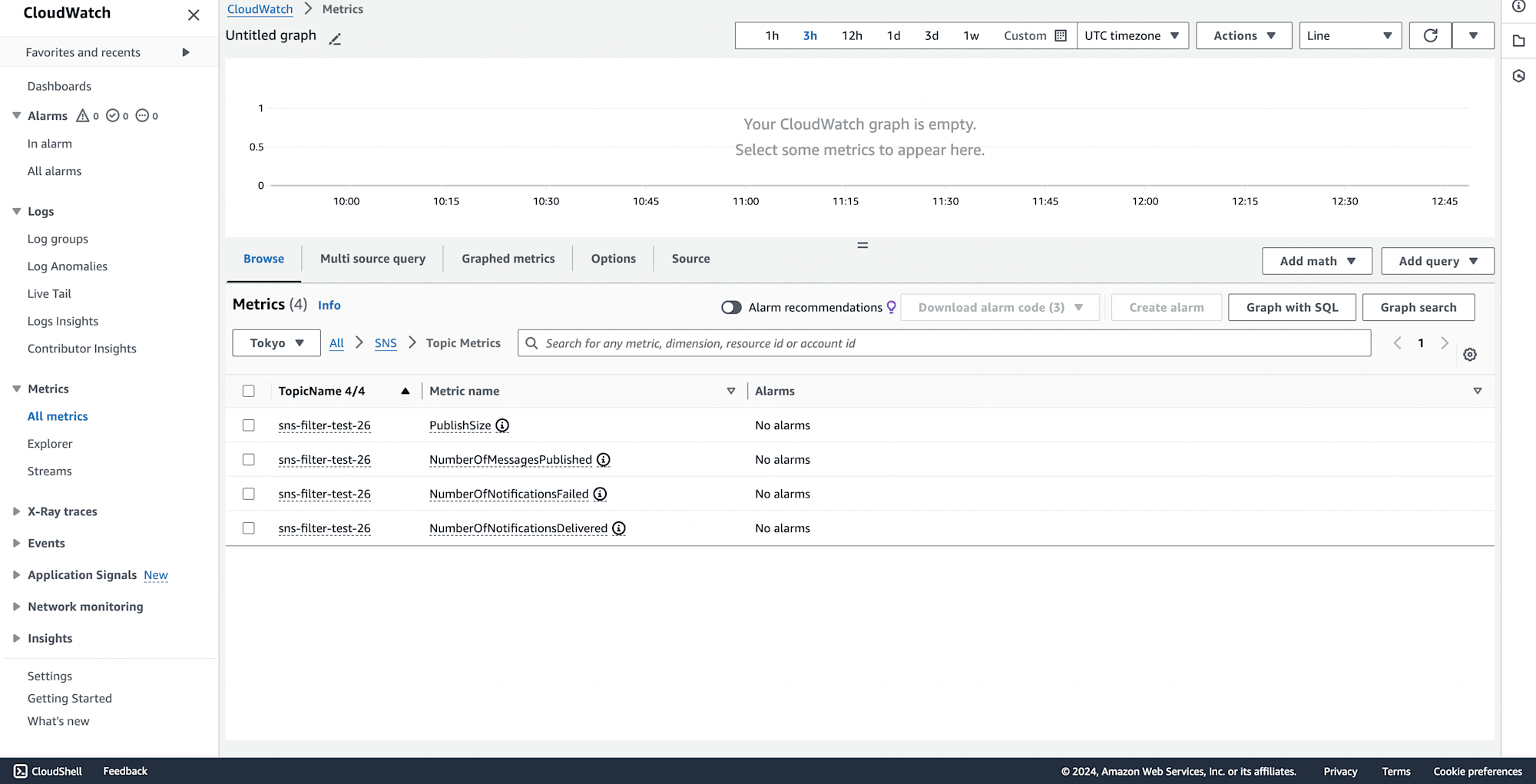Check the NumberOfNotificationsDelivered metric row
Viewport: 1536px width, 784px height.
point(249,528)
